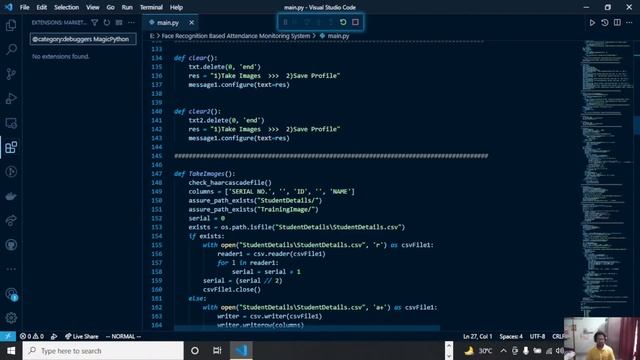This screenshot has width=640, height=360.
Task: Click the -- NORMAL -- Vim mode indicator
Action: point(123,336)
